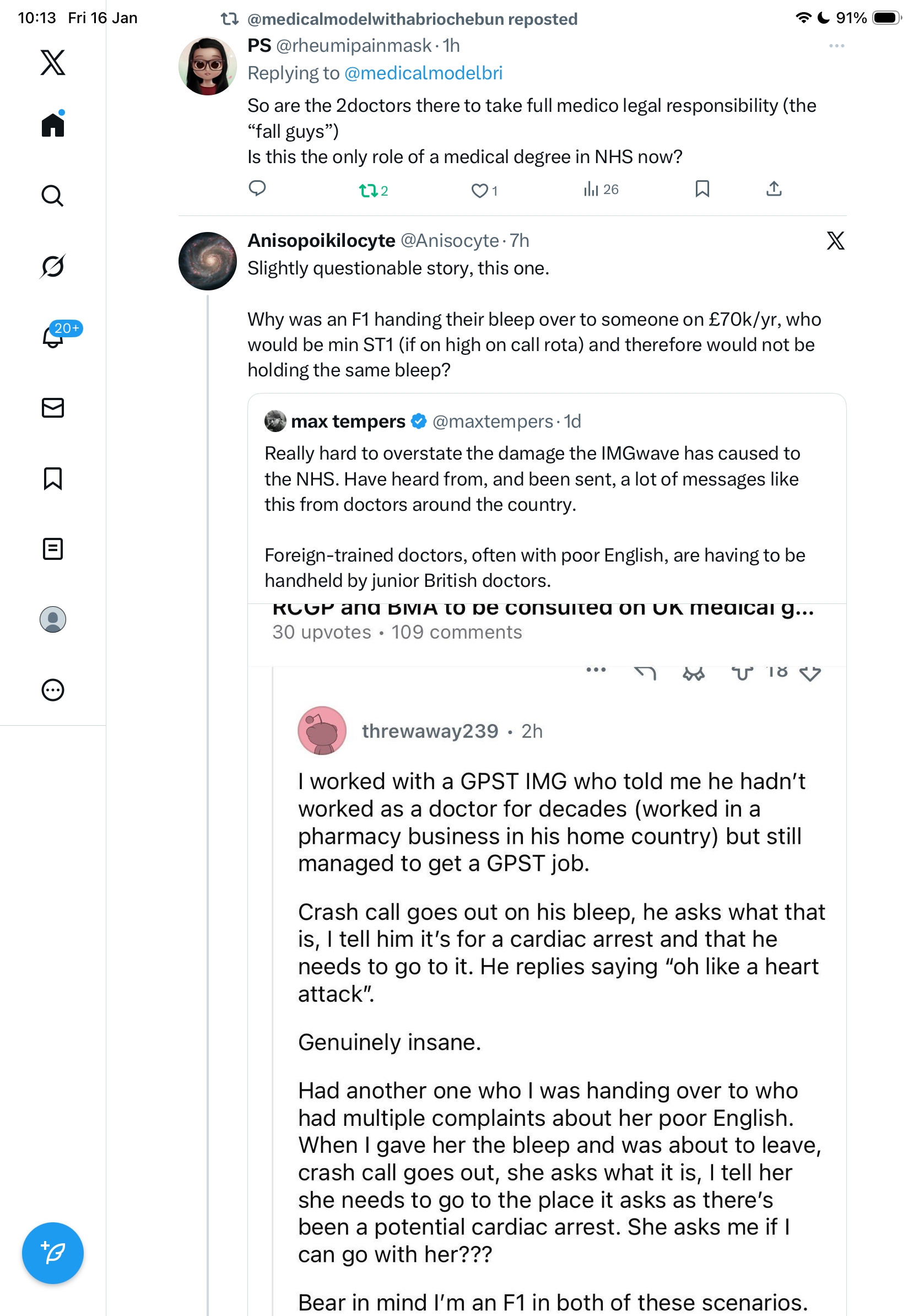This screenshot has height=1316, width=919.
Task: Expand the More options circle in sidebar
Action: click(x=53, y=690)
